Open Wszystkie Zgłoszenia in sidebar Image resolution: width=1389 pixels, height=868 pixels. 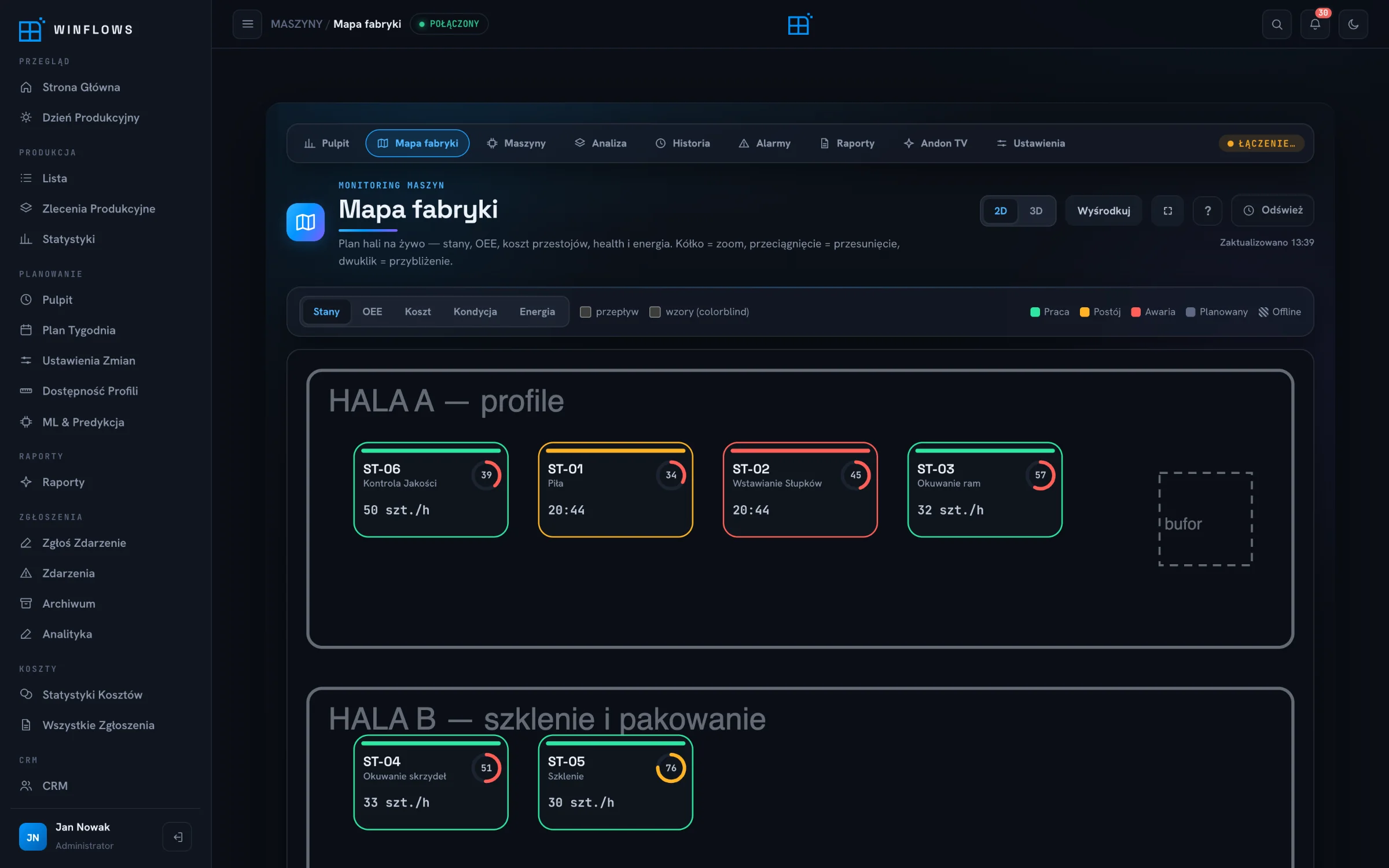(x=105, y=725)
